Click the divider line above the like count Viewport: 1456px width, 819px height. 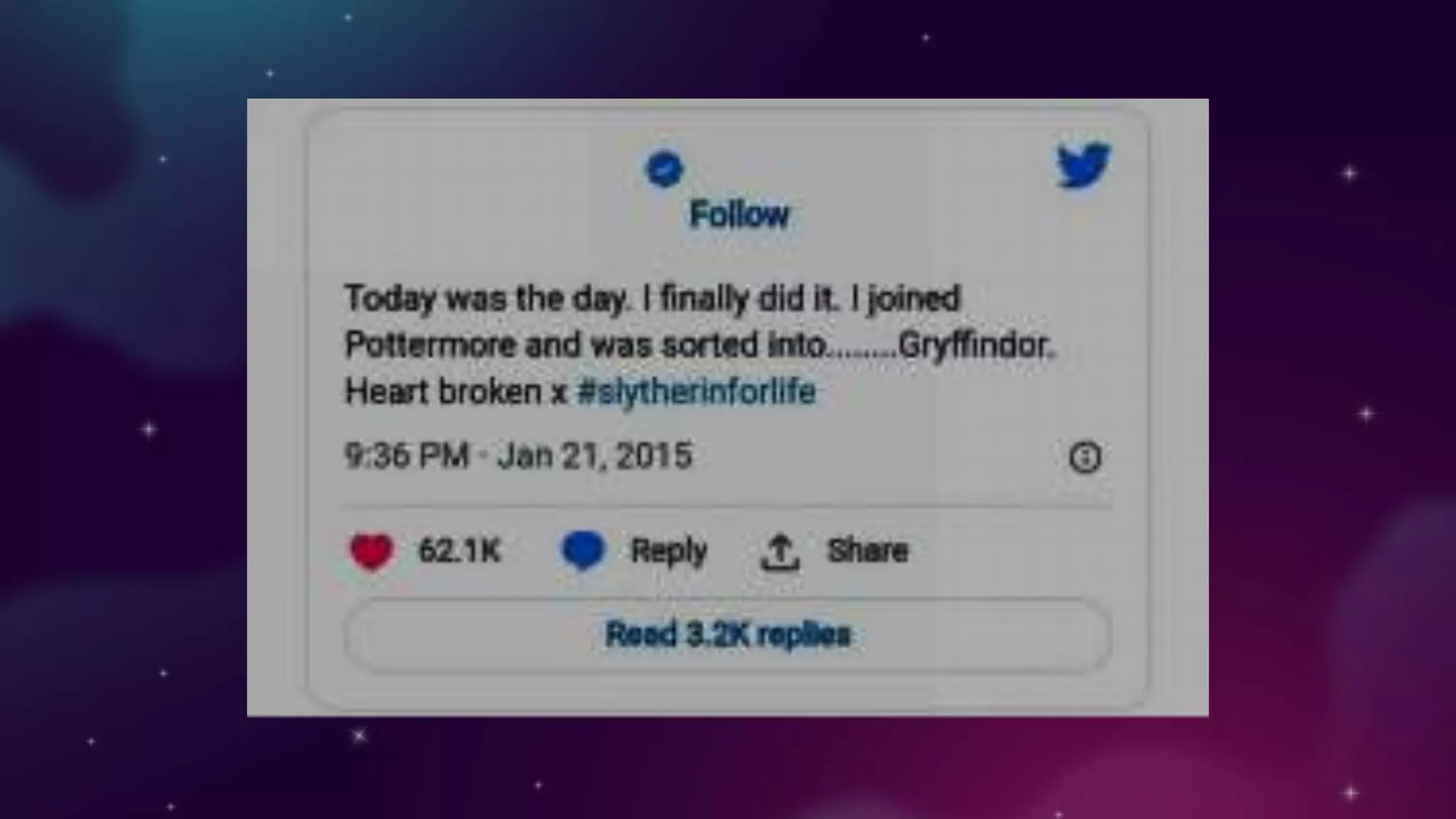[727, 506]
